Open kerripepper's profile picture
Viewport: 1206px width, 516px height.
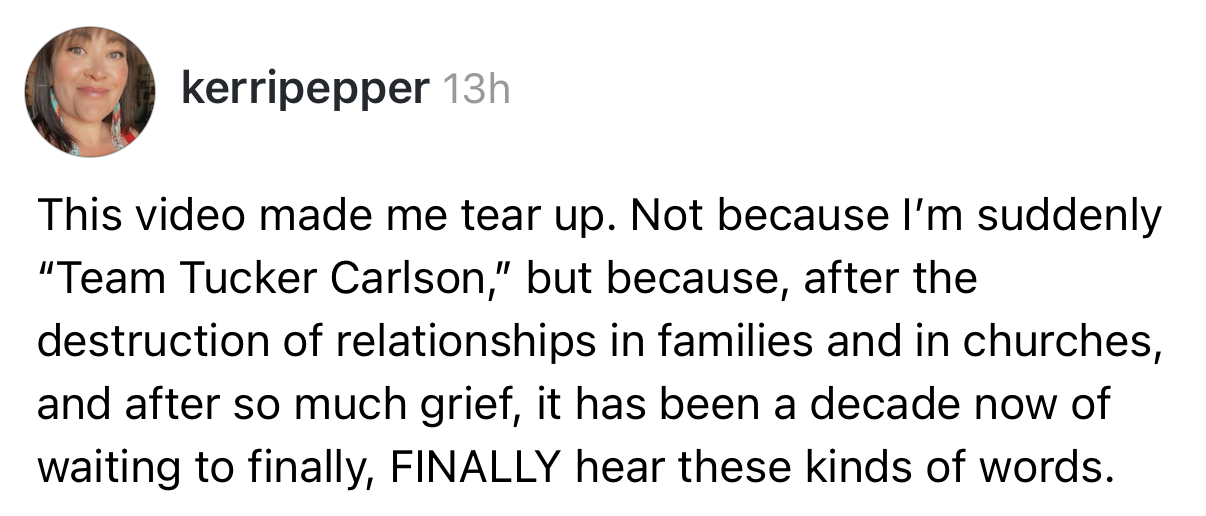point(90,92)
